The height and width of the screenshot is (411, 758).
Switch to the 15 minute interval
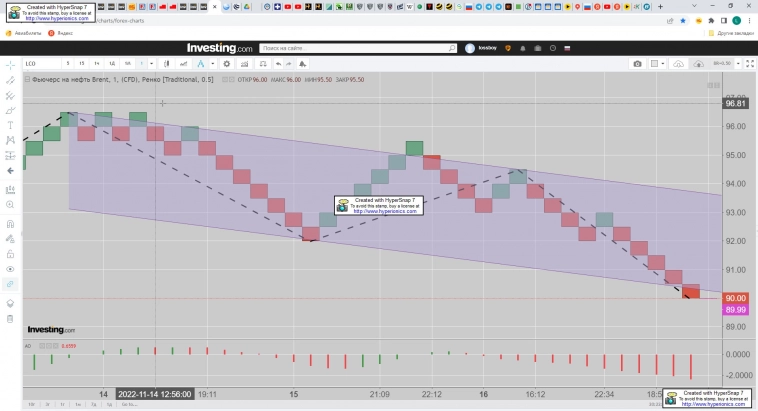tap(82, 64)
